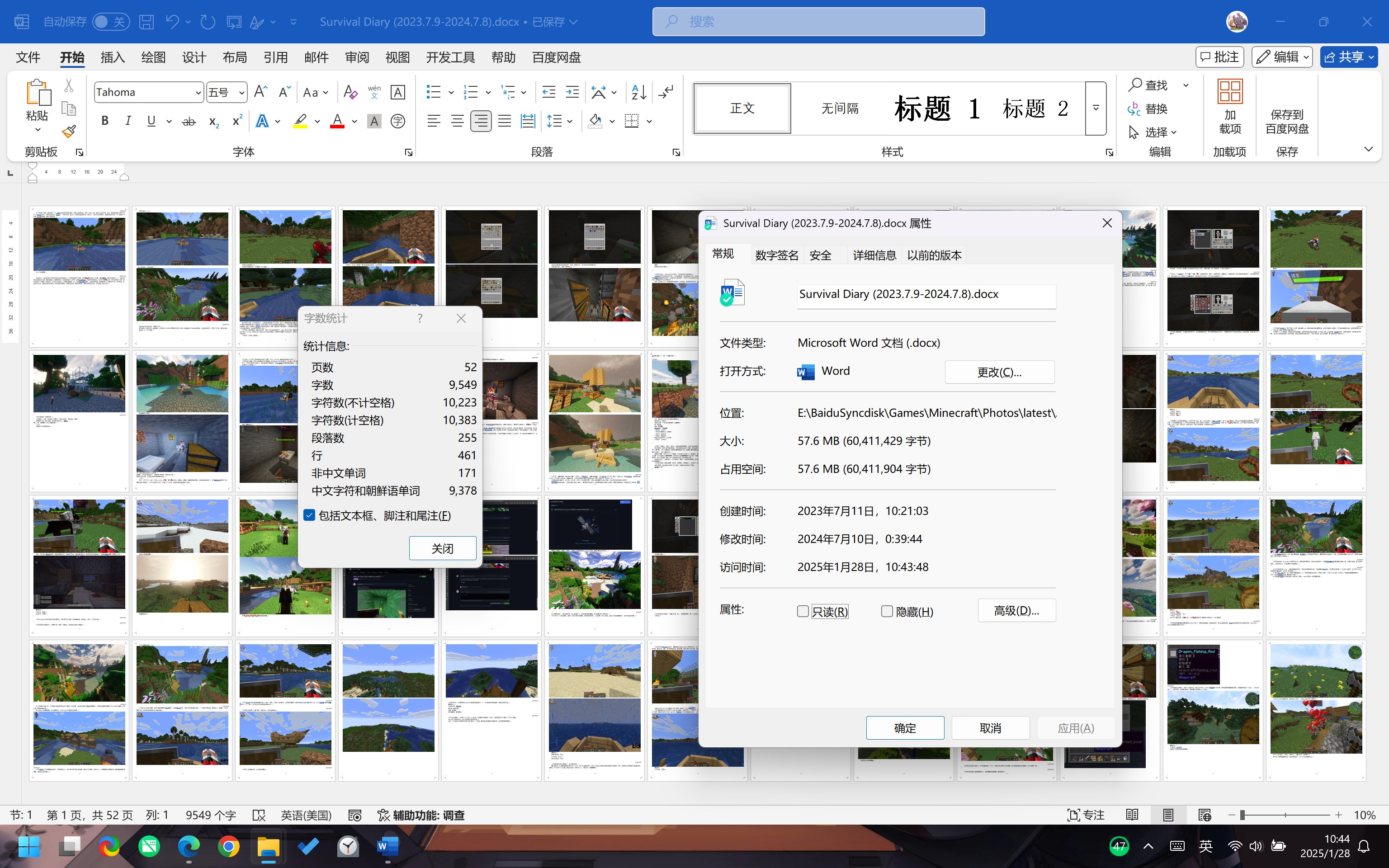Click the Load Add-ins icon
Image resolution: width=1389 pixels, height=868 pixels.
[x=1230, y=107]
